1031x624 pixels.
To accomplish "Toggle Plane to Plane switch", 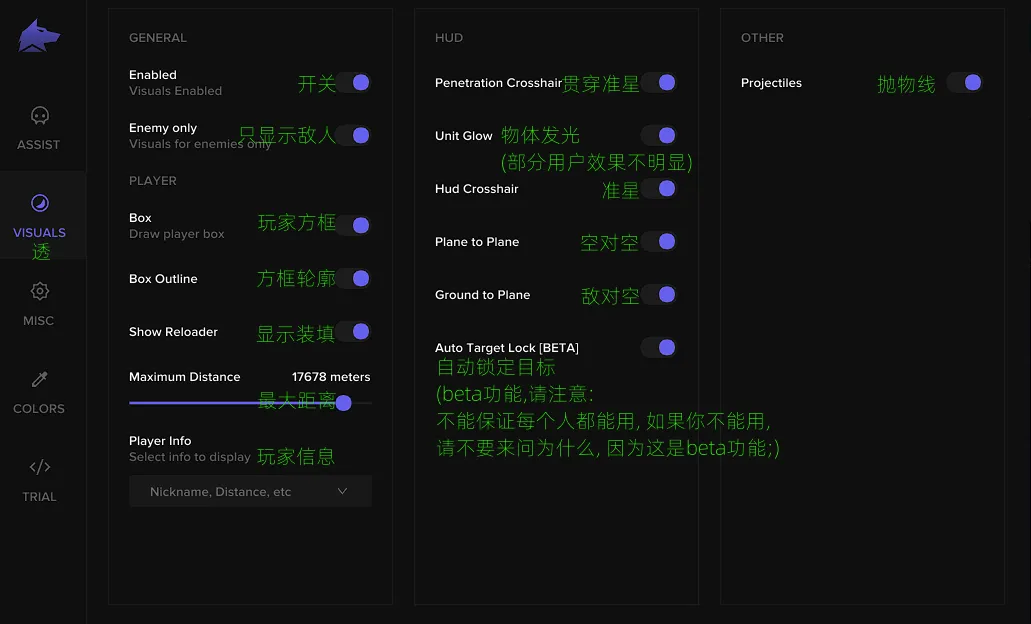I will point(659,242).
